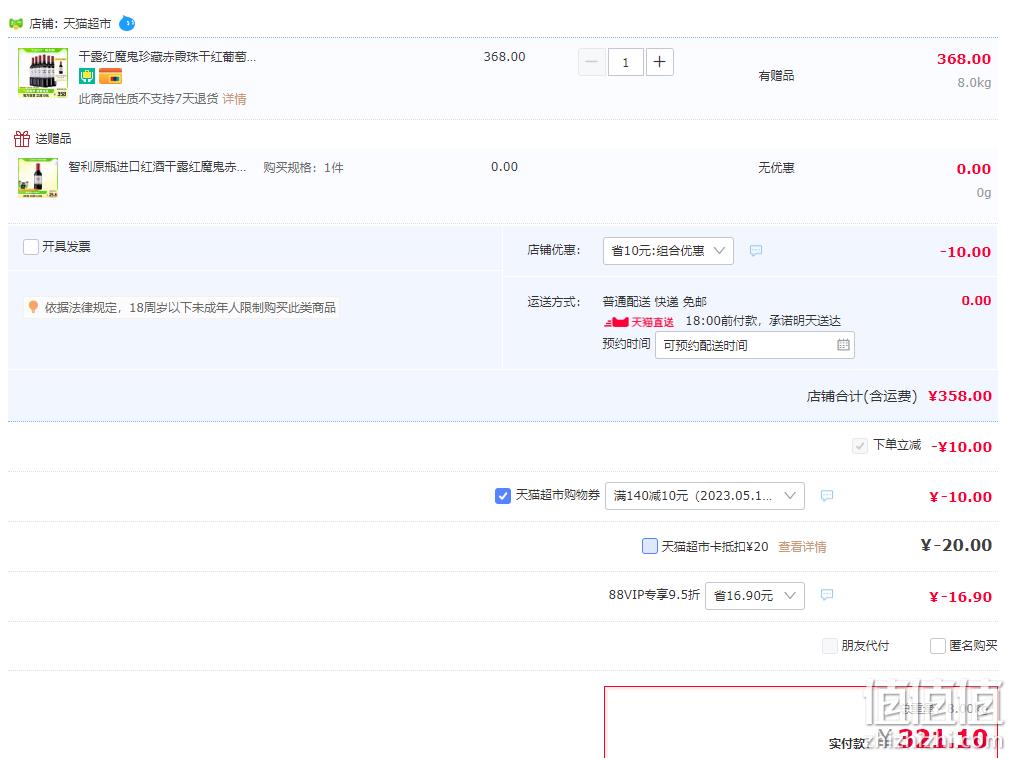Click the 详情 link about 7-day returns
1013x758 pixels.
[234, 99]
